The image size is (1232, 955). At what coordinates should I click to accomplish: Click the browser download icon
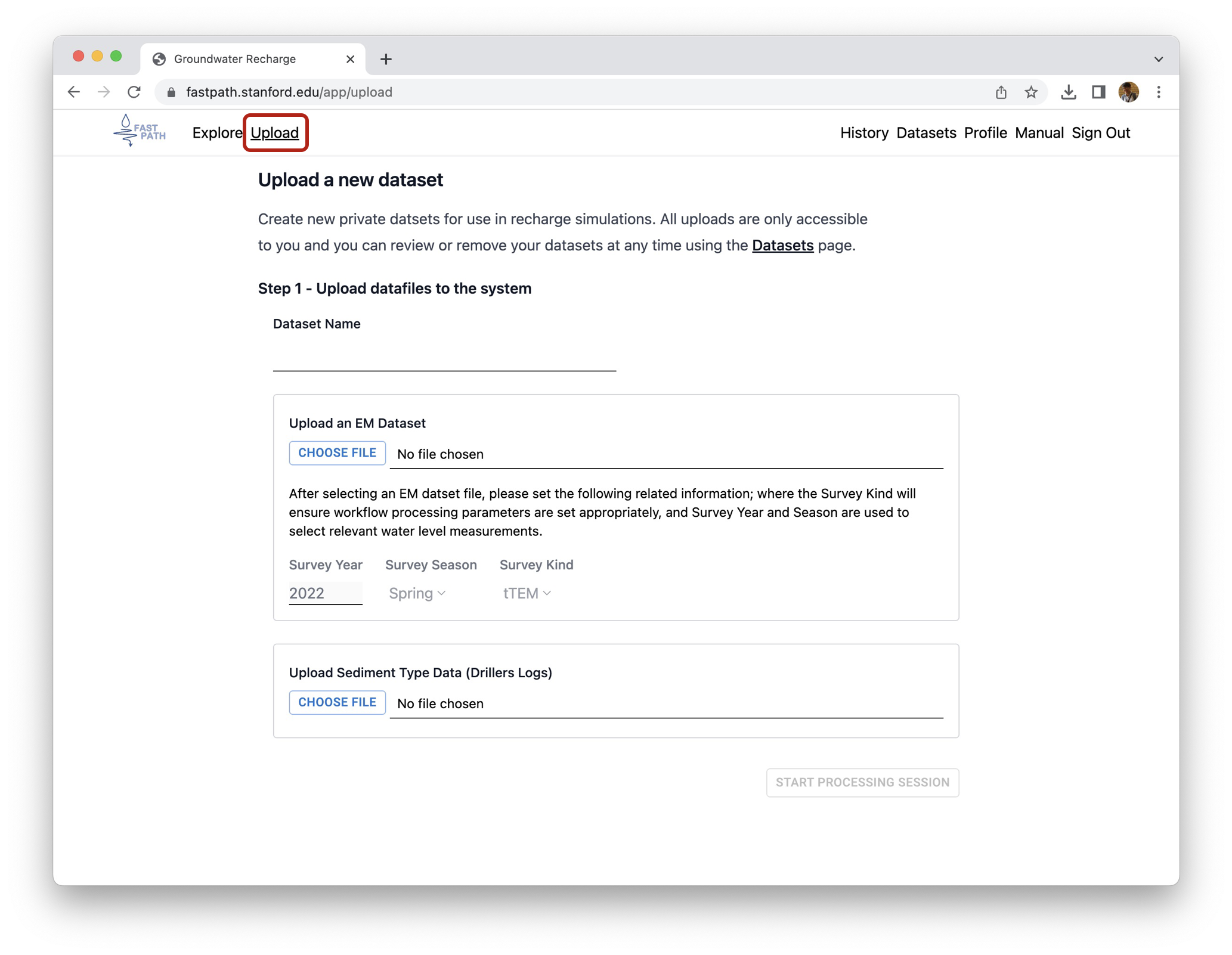(x=1067, y=91)
